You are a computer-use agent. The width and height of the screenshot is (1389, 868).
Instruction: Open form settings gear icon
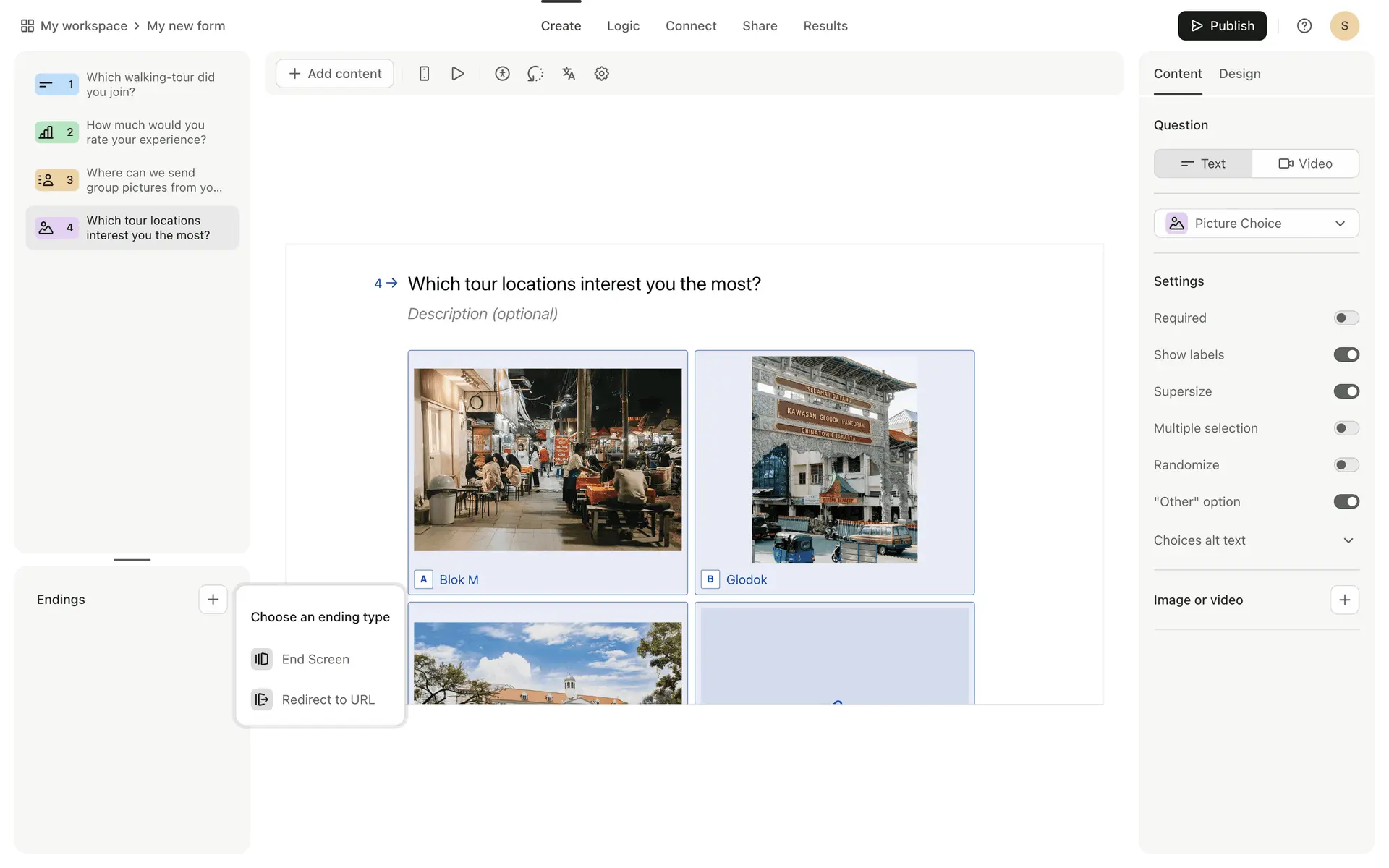[601, 74]
